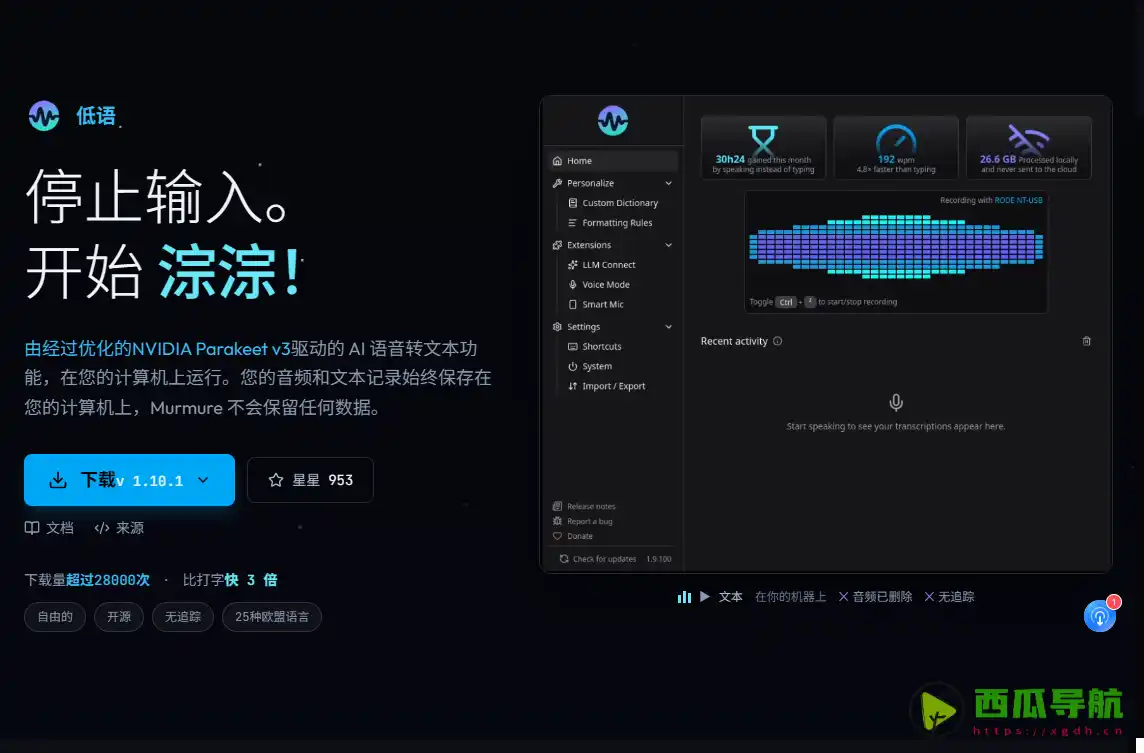Image resolution: width=1144 pixels, height=753 pixels.
Task: Click the download arrow icon in 下载 button
Action: coord(58,480)
